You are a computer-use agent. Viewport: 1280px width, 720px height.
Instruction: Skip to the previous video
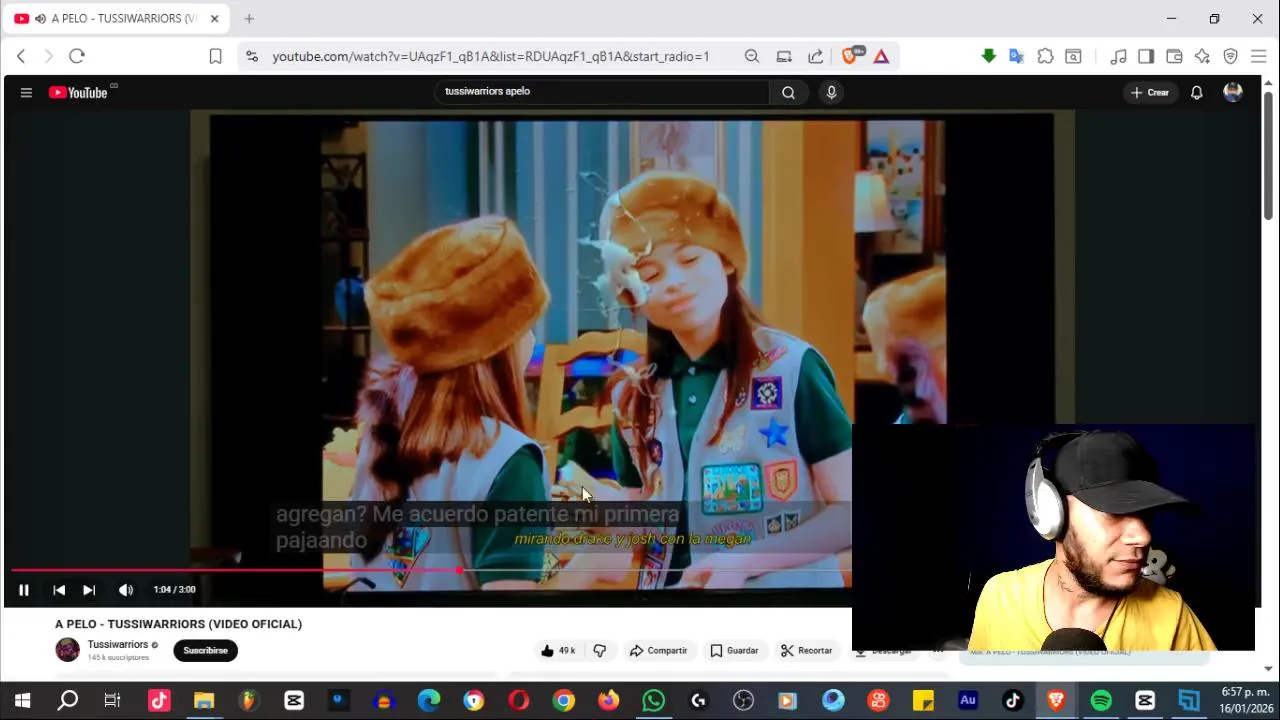59,590
